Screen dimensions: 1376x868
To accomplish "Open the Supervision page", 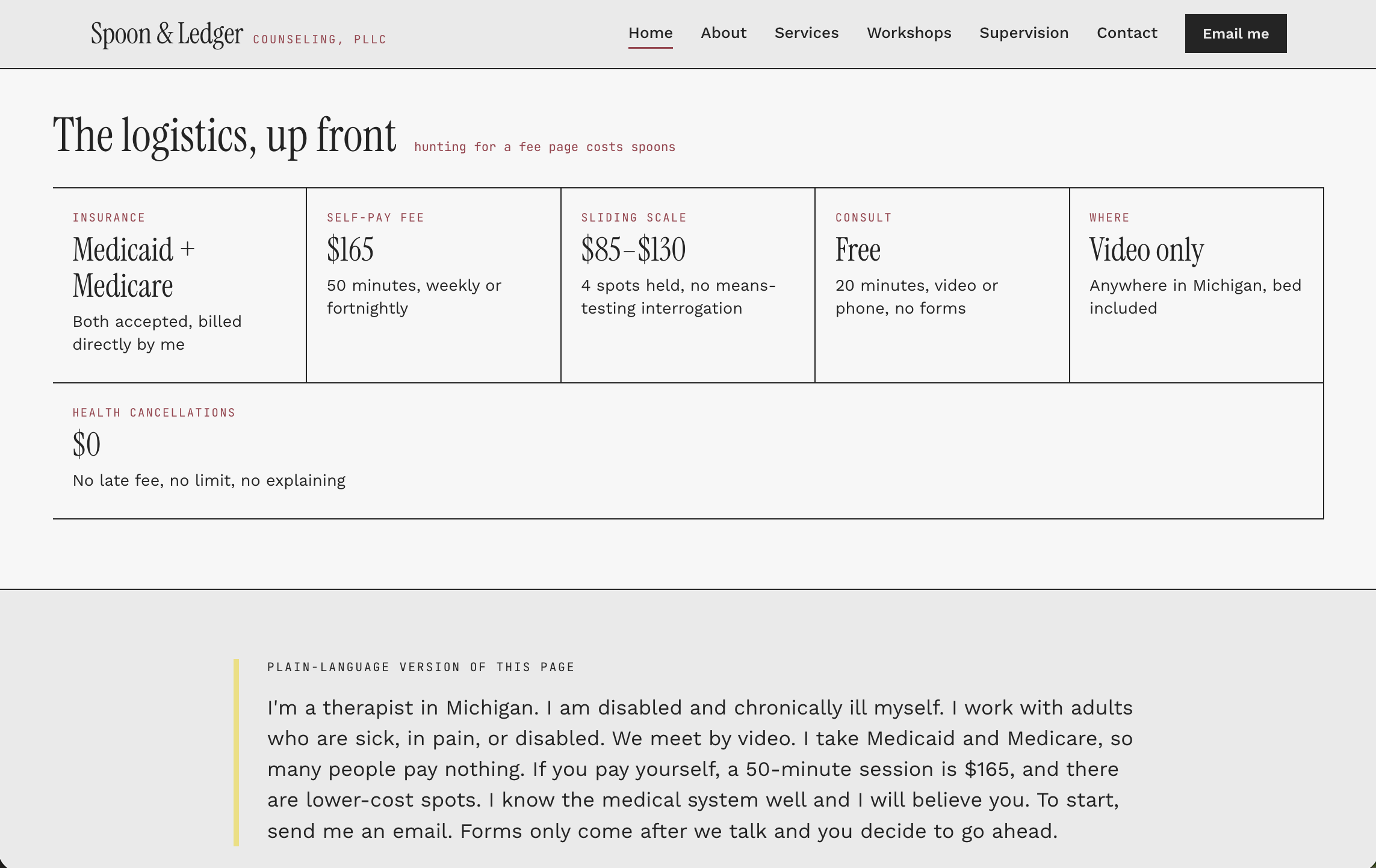I will [1024, 33].
